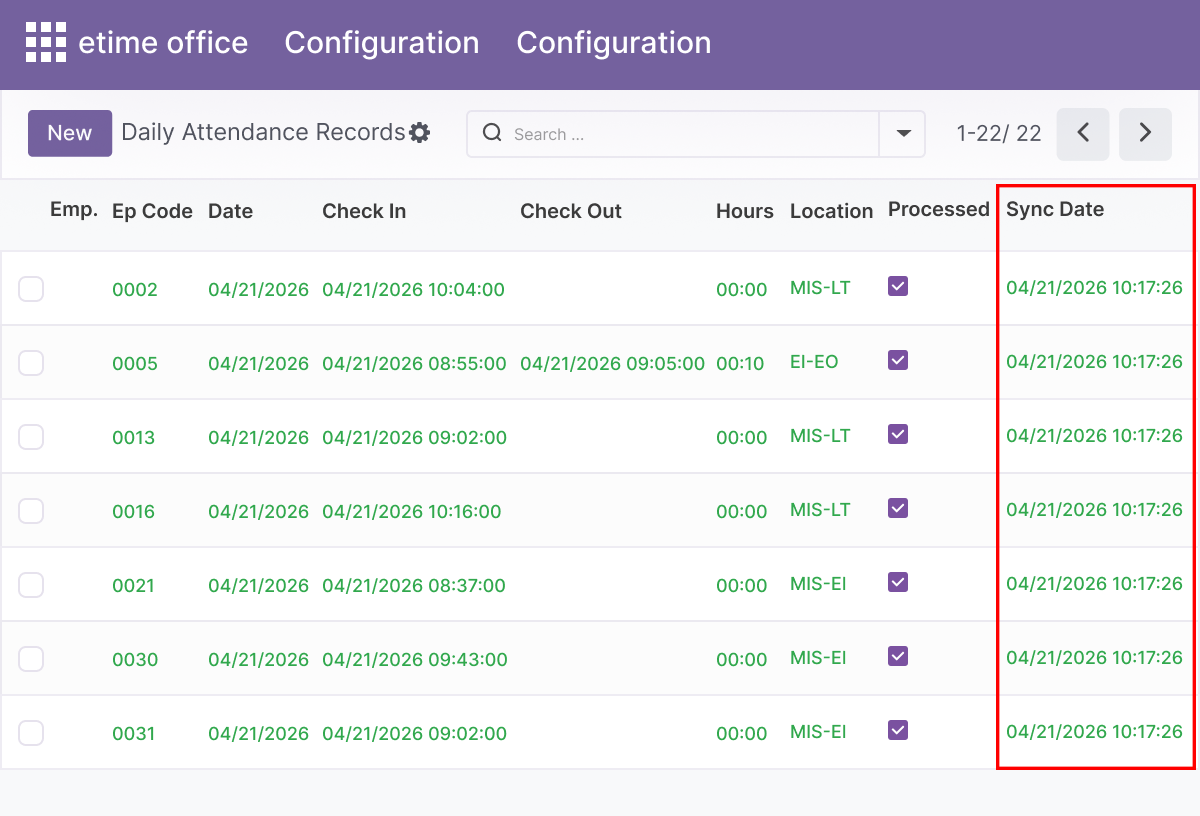Click the etime office app title
Viewport: 1200px width, 816px height.
163,43
